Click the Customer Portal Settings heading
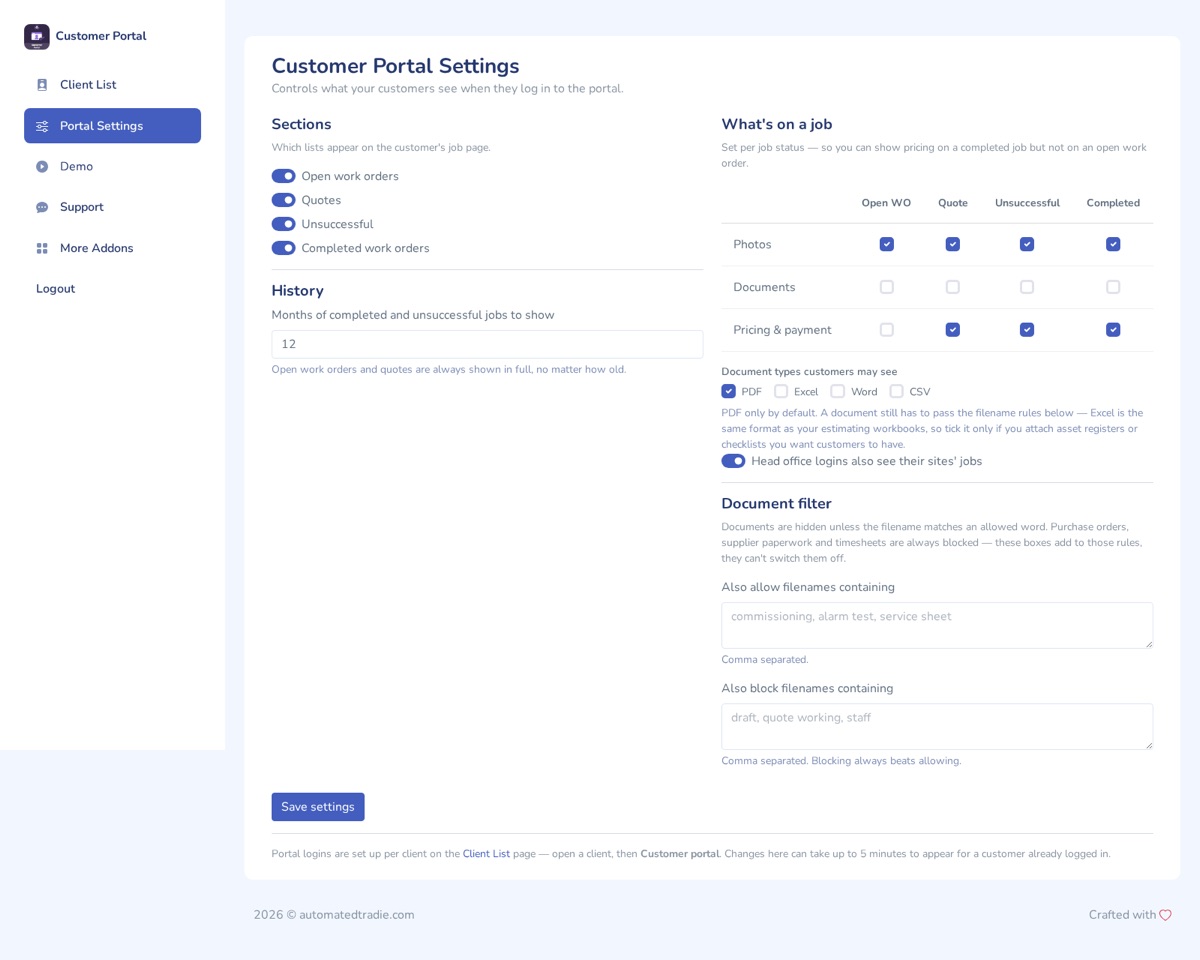Viewport: 1200px width, 960px height. coord(395,66)
